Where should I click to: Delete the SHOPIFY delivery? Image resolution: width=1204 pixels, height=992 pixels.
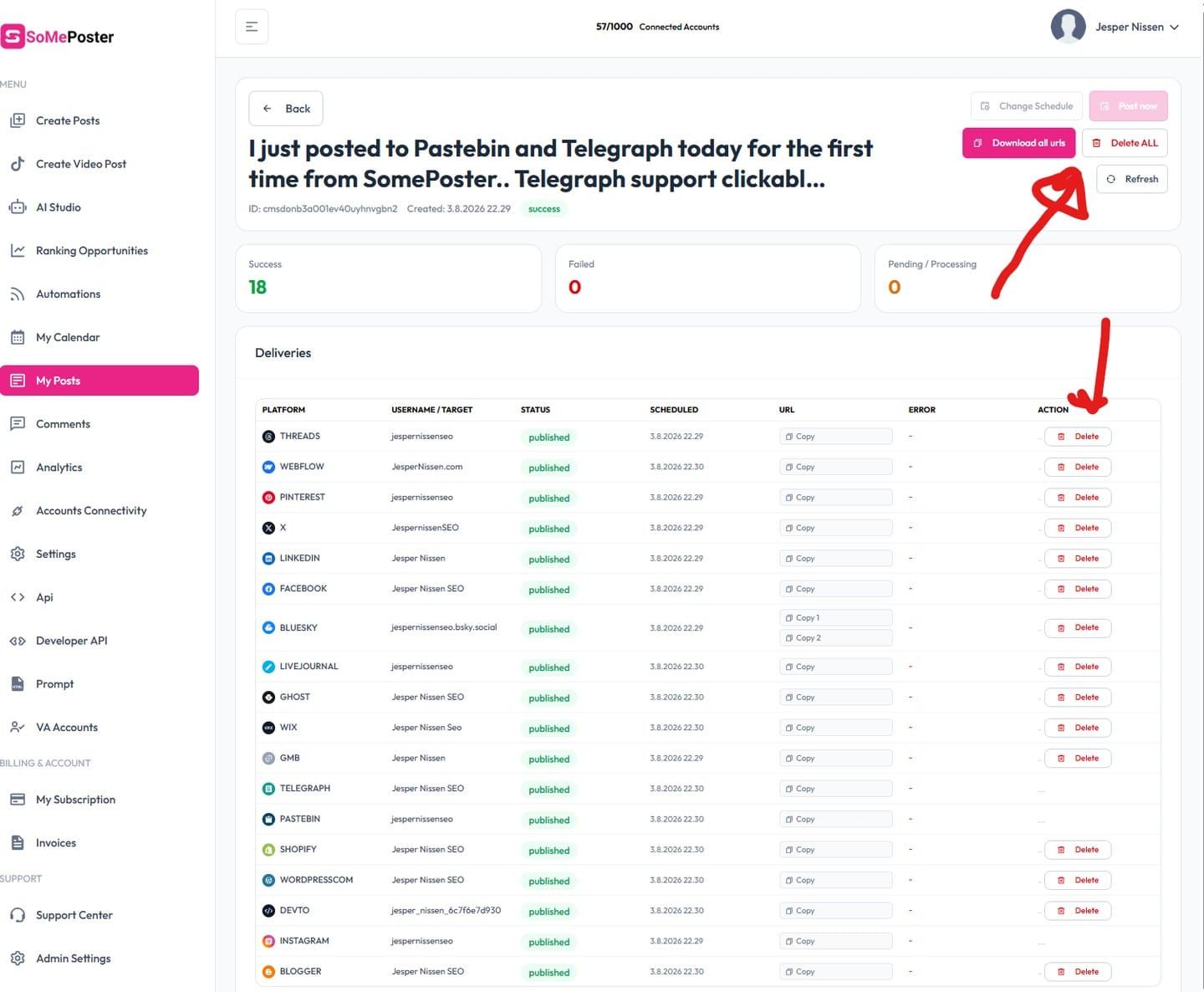tap(1078, 850)
